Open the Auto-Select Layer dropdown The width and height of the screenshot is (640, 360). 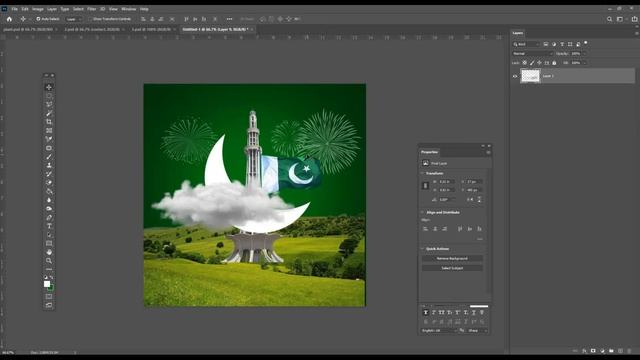coord(73,19)
